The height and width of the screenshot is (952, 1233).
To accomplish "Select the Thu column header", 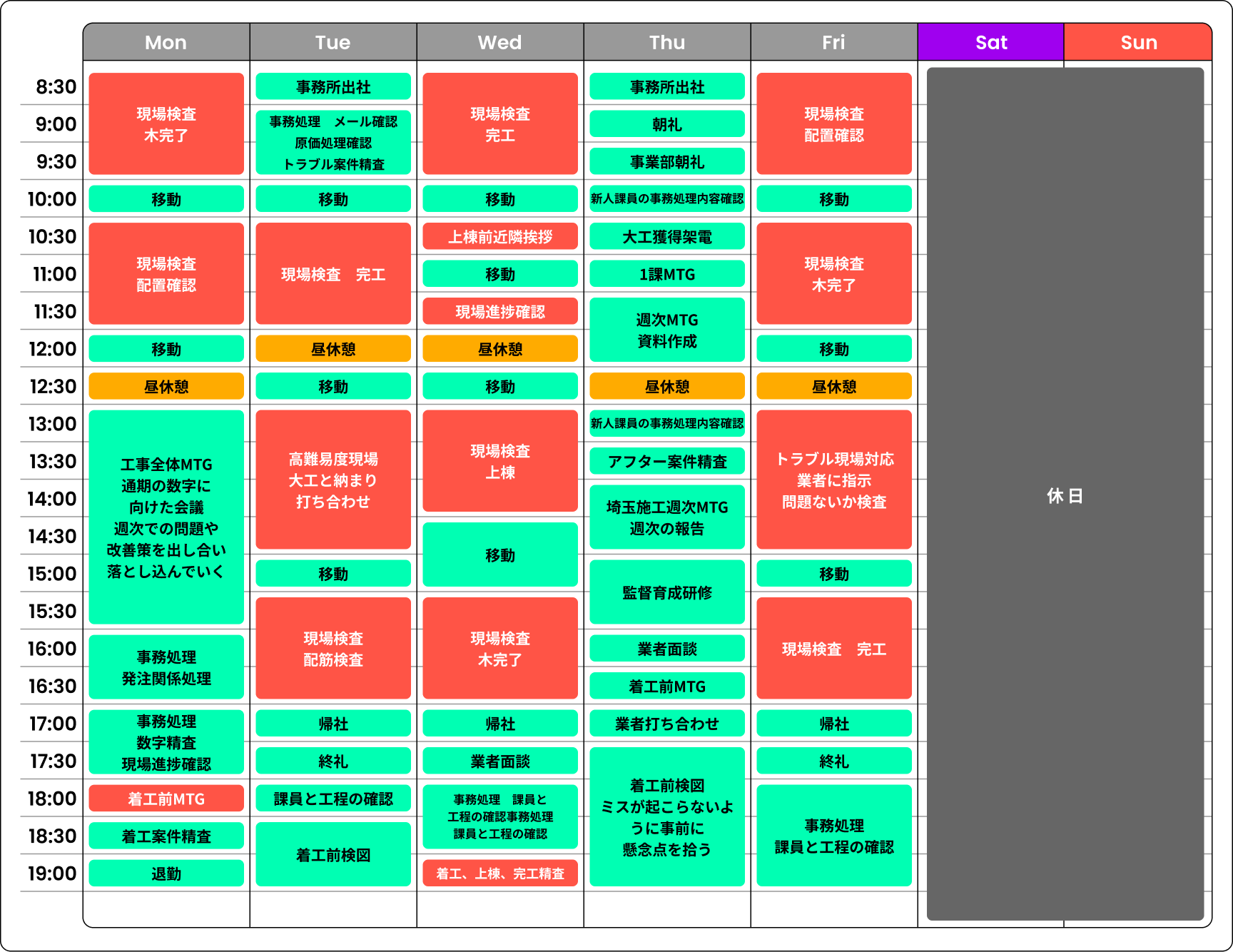I will 667,42.
